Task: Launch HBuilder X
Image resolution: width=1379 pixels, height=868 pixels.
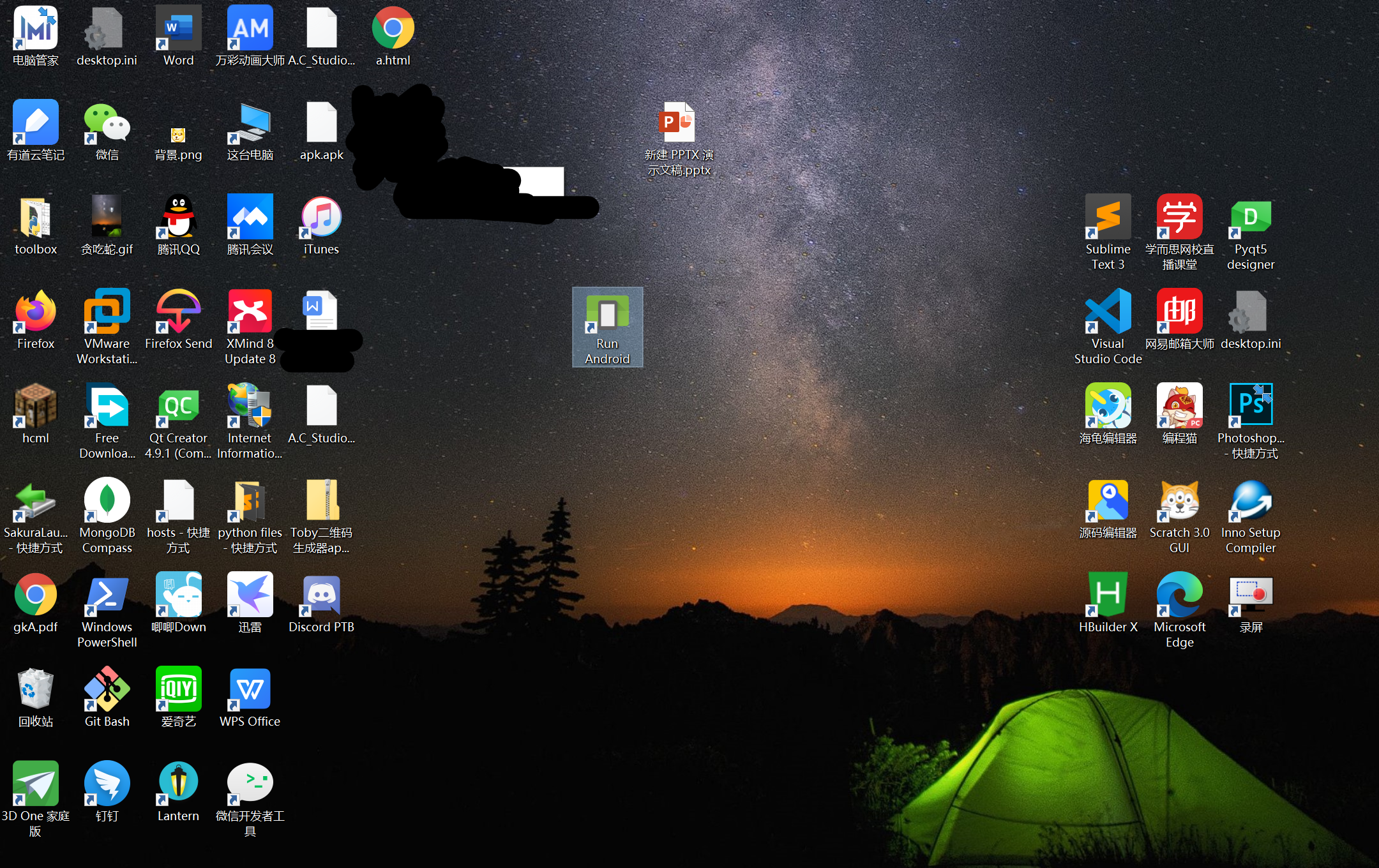Action: pos(1108,603)
